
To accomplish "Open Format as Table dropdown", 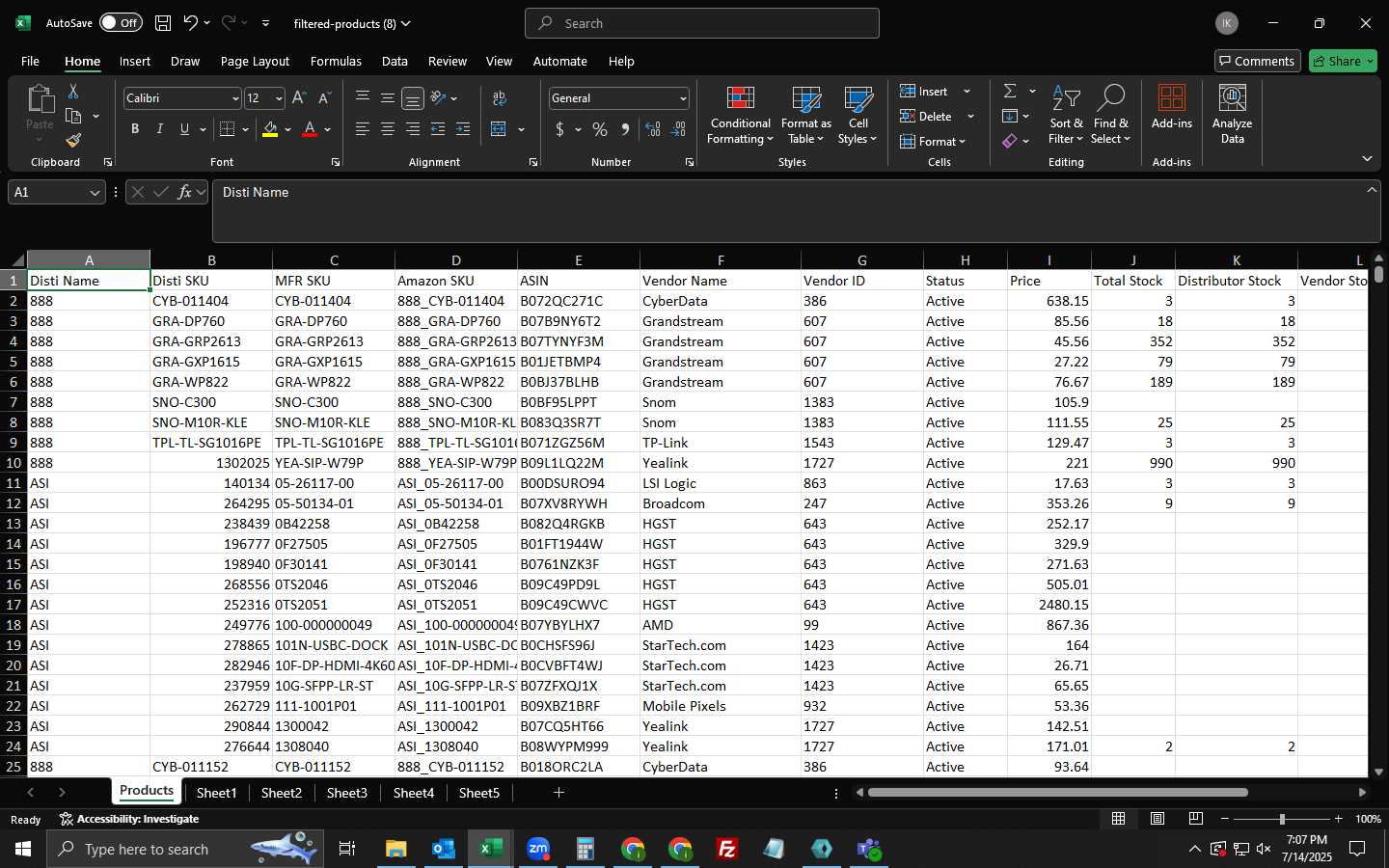I will pyautogui.click(x=805, y=115).
